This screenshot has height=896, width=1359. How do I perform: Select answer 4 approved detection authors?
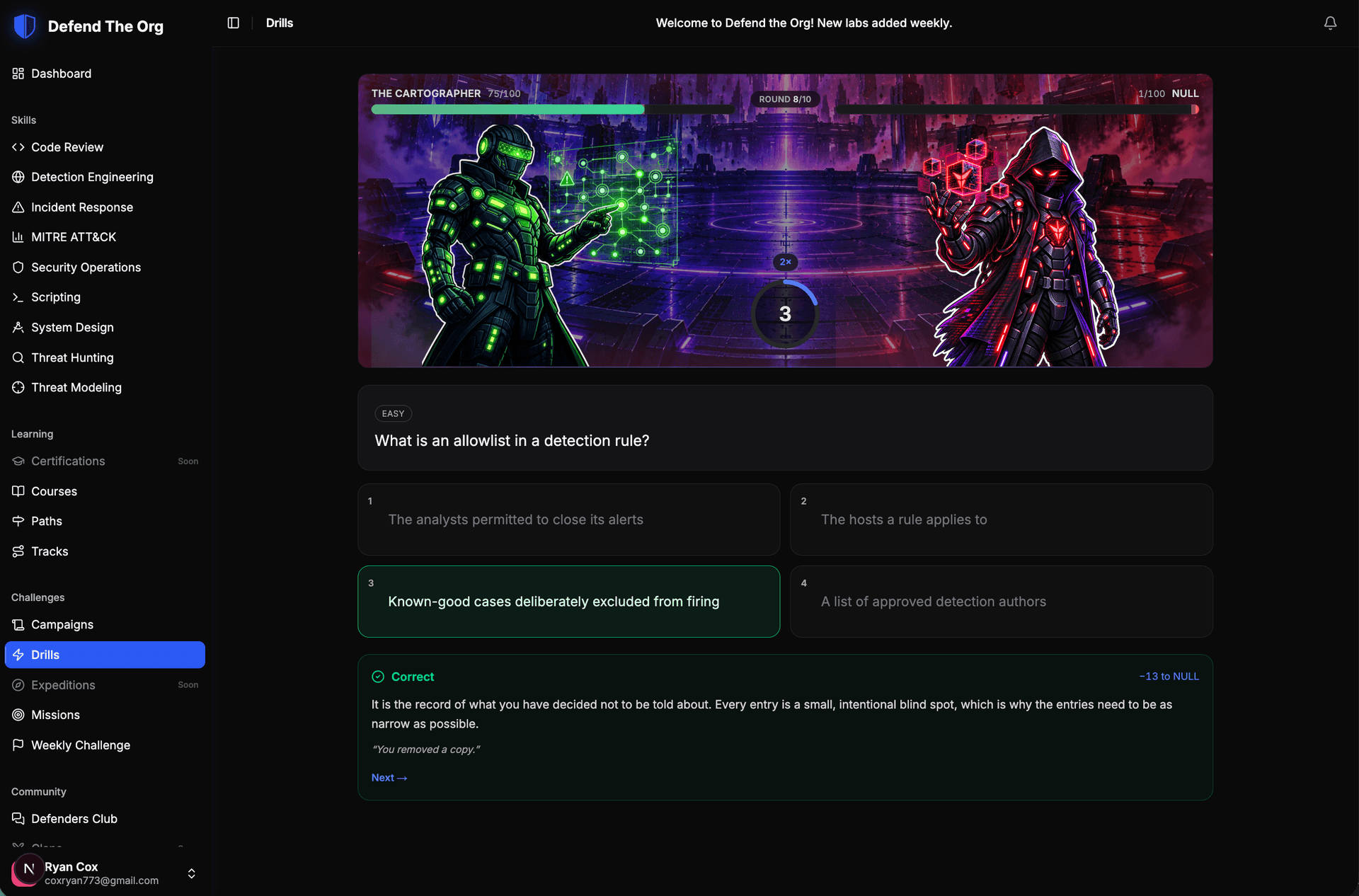point(1001,602)
